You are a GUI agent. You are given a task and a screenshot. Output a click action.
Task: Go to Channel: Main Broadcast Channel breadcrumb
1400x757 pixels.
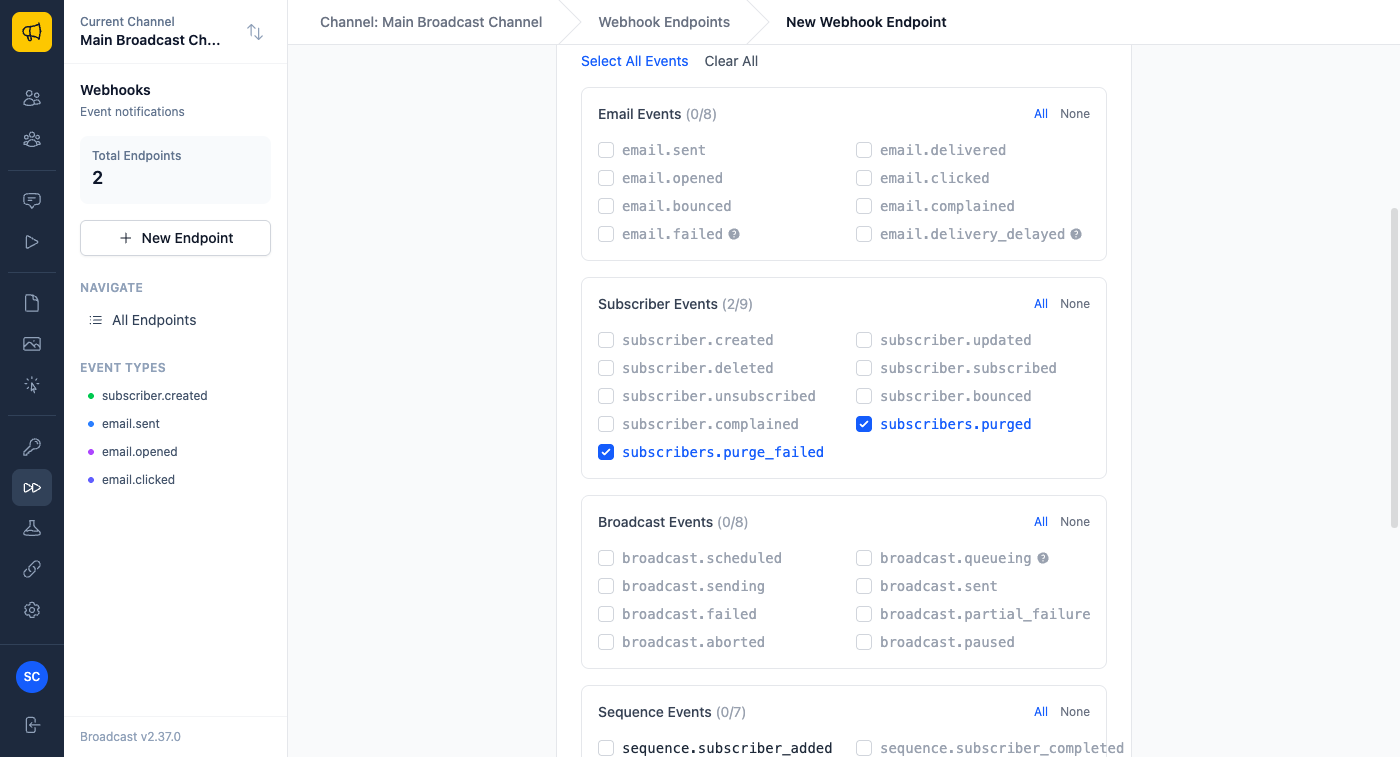(x=431, y=22)
